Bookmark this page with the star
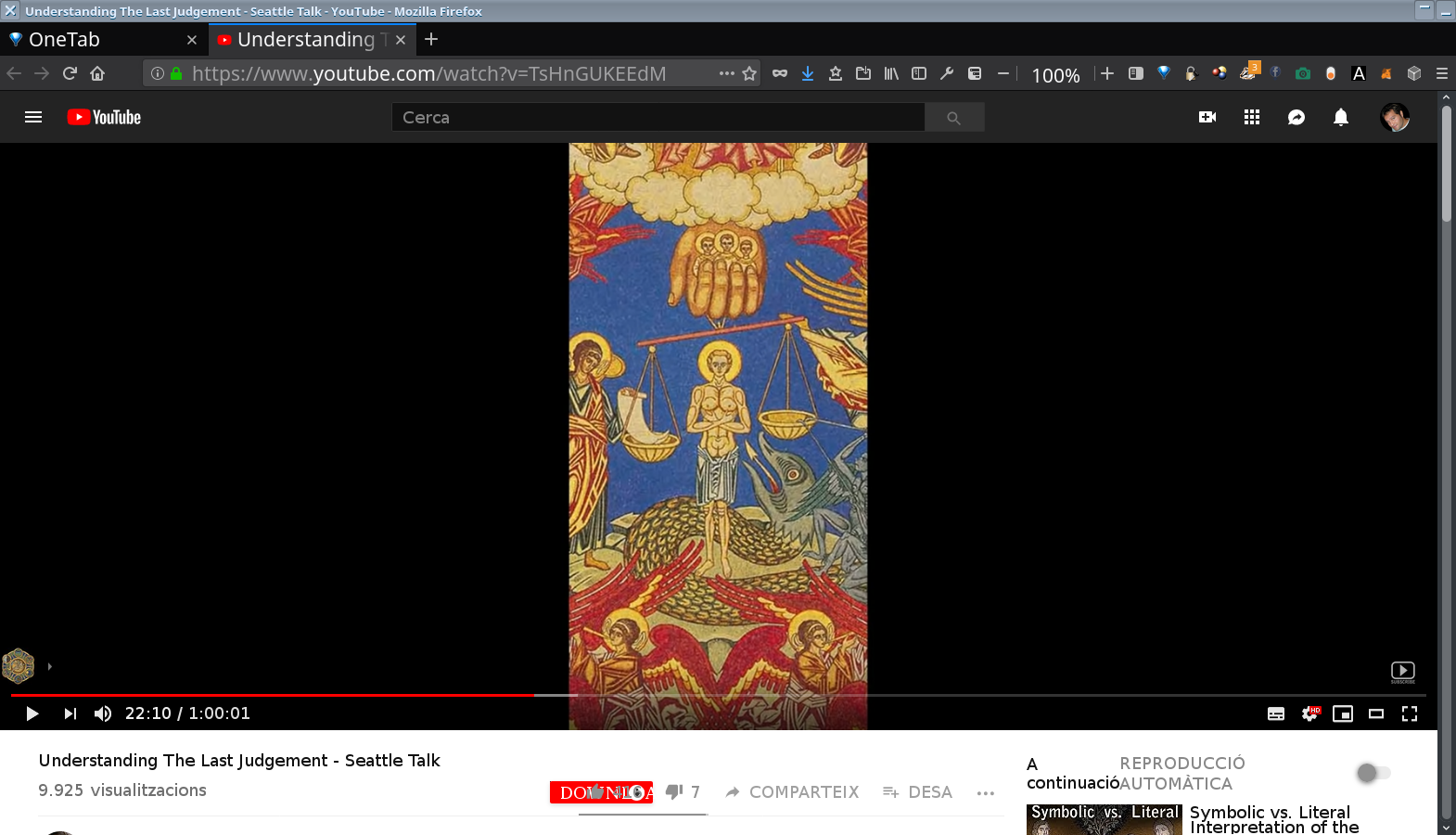The width and height of the screenshot is (1456, 835). [x=749, y=73]
